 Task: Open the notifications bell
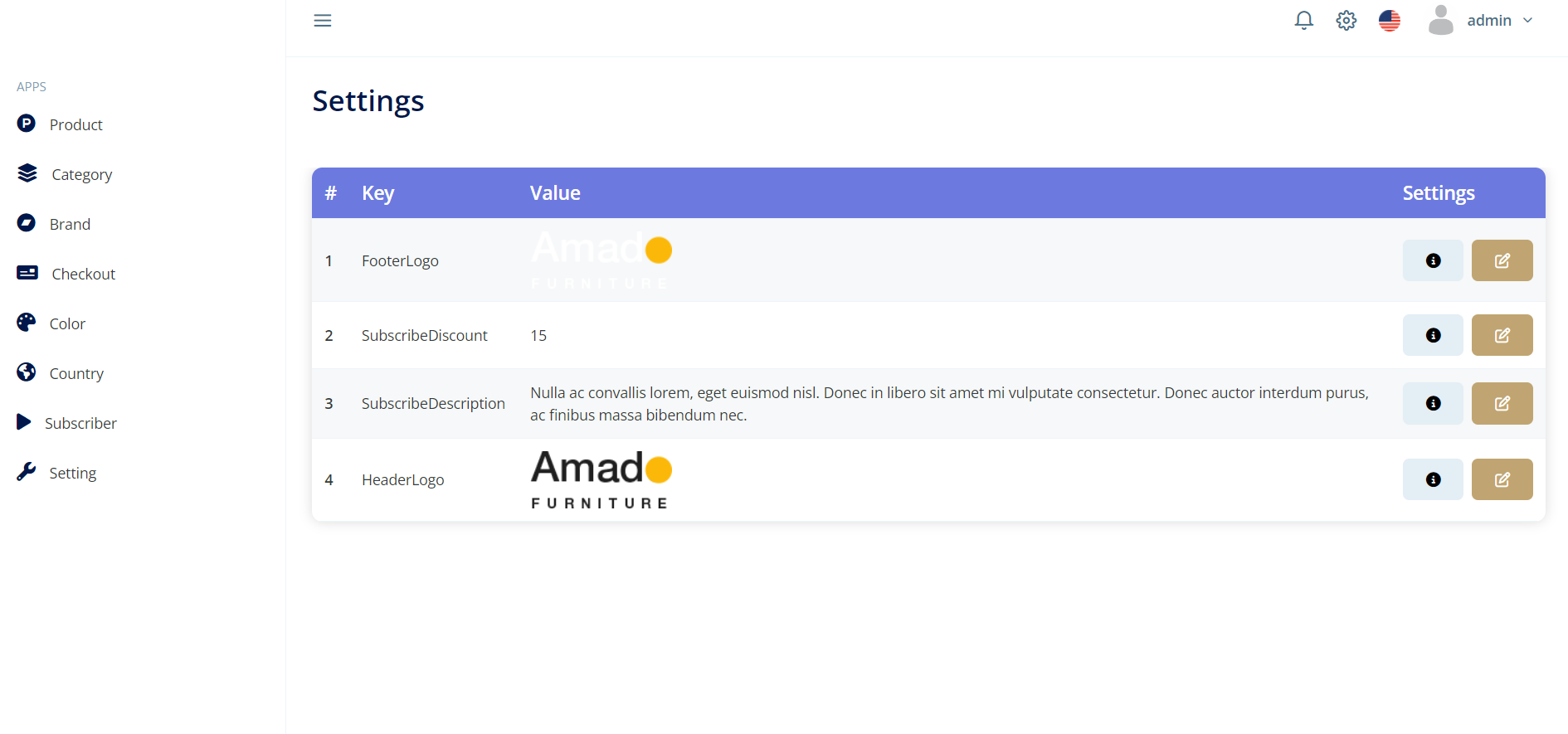[x=1303, y=21]
